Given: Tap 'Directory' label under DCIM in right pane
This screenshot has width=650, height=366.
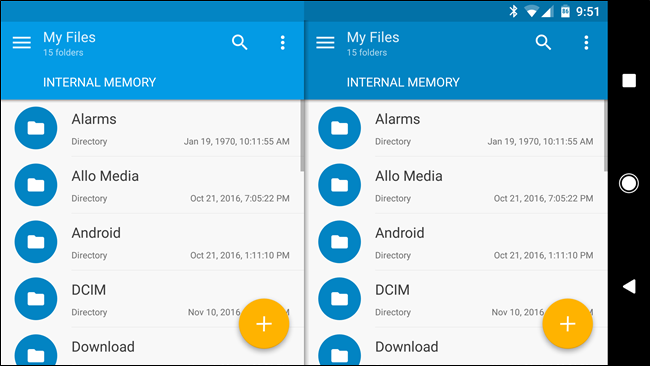Looking at the screenshot, I should point(393,312).
